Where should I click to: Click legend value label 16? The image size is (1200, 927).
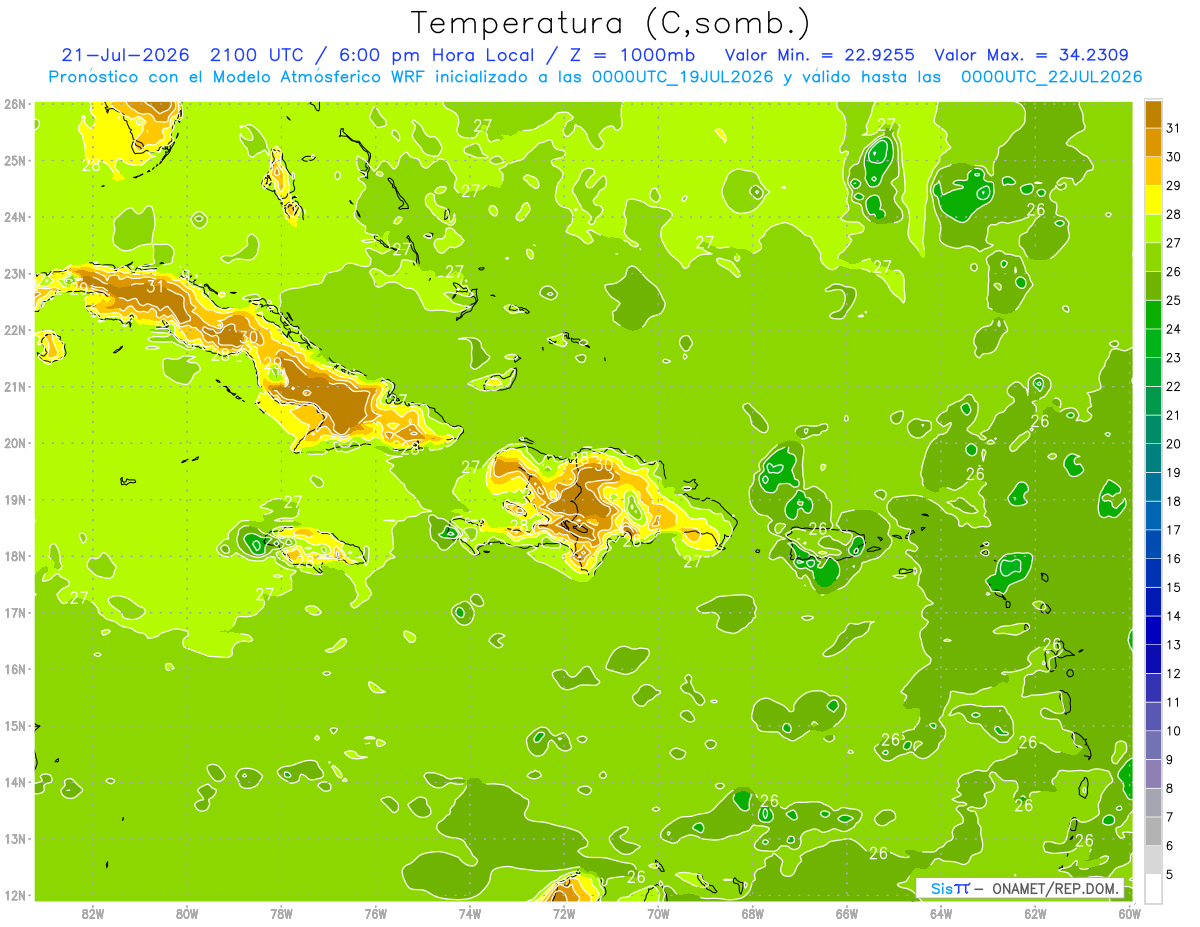coord(1174,559)
